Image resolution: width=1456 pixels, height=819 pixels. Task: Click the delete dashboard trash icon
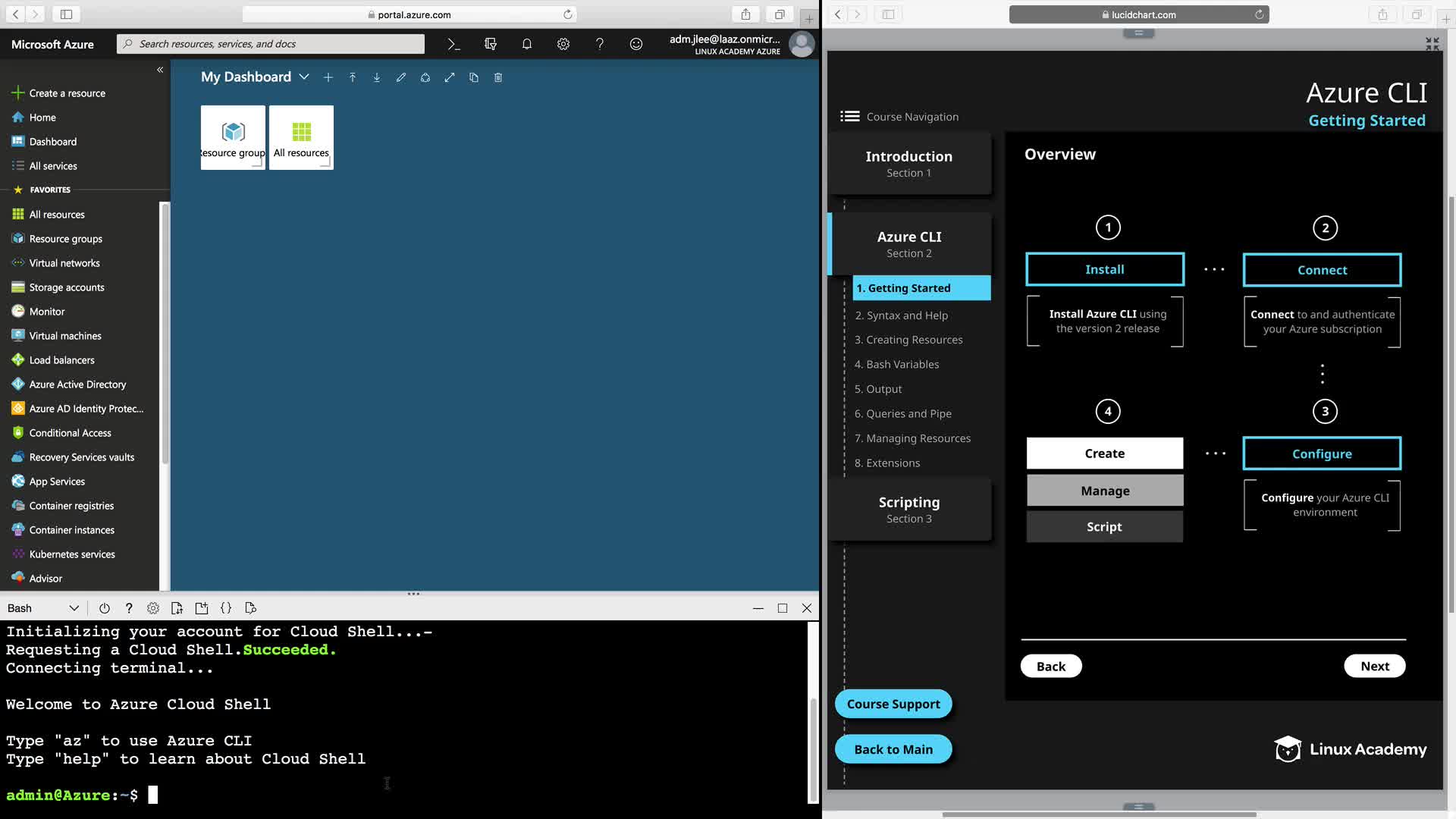[x=498, y=77]
